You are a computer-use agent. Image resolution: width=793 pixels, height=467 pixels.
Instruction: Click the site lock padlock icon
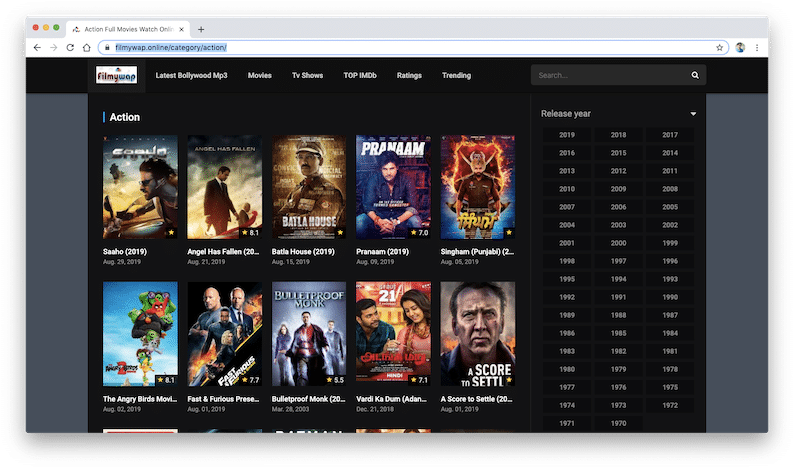pos(107,48)
